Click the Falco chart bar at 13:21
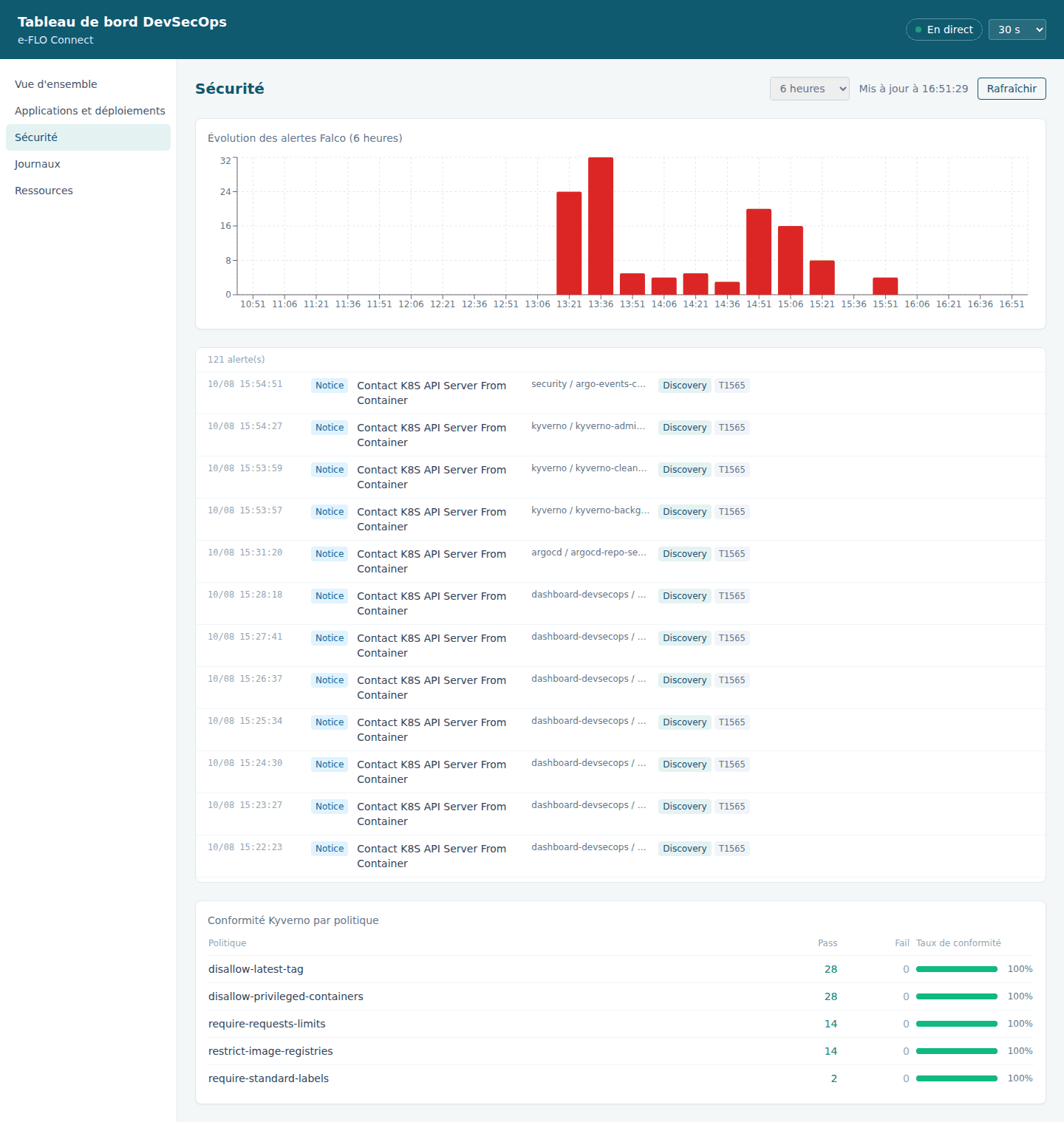Image resolution: width=1064 pixels, height=1122 pixels. (x=569, y=243)
